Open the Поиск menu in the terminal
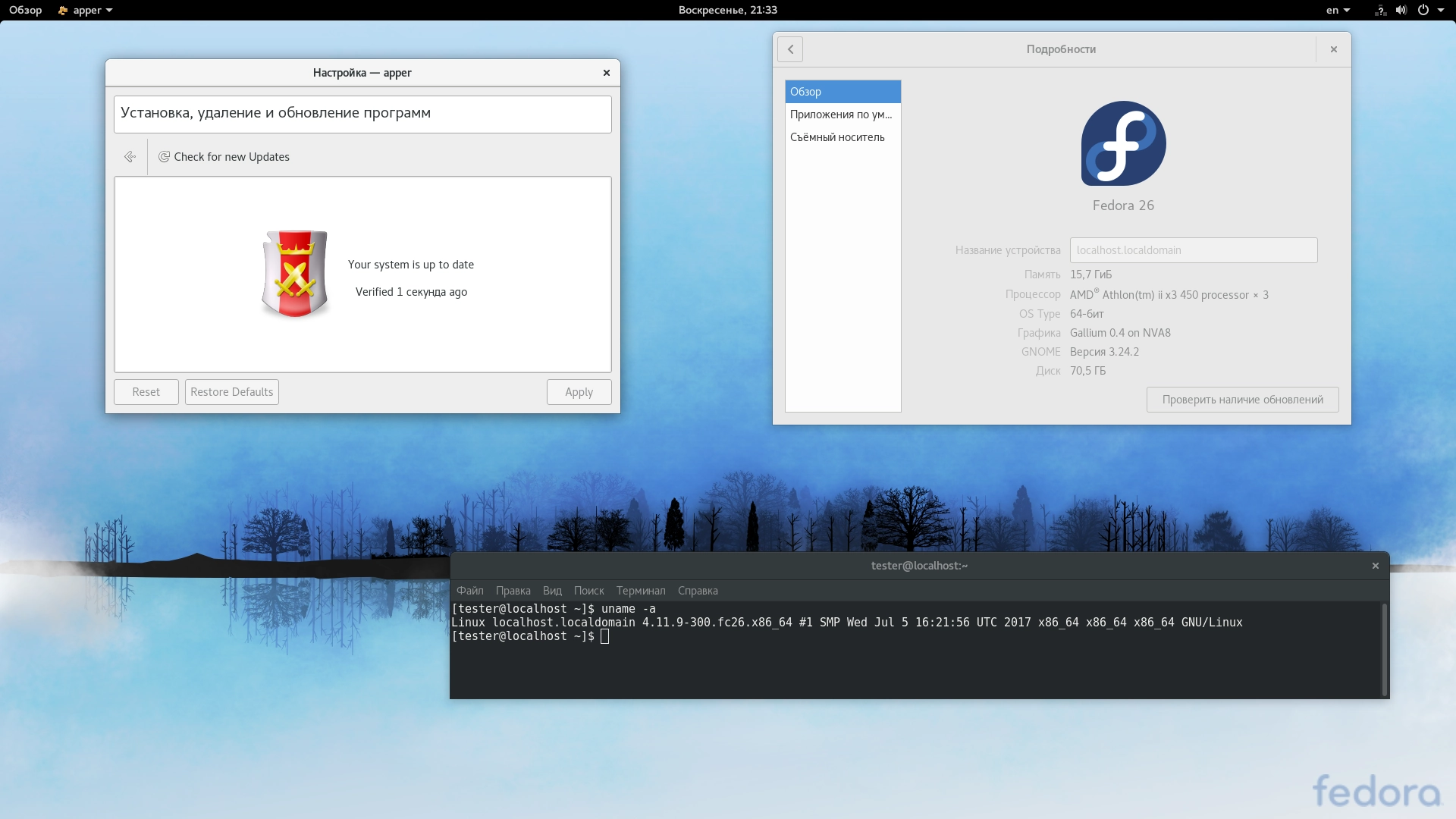This screenshot has height=819, width=1456. [589, 591]
